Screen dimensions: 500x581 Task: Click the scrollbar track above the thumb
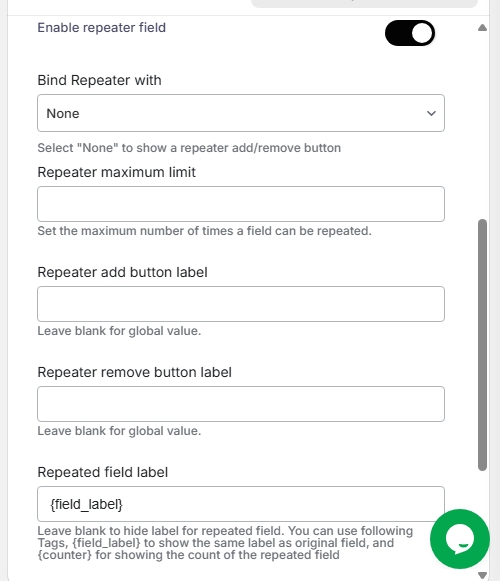(482, 126)
